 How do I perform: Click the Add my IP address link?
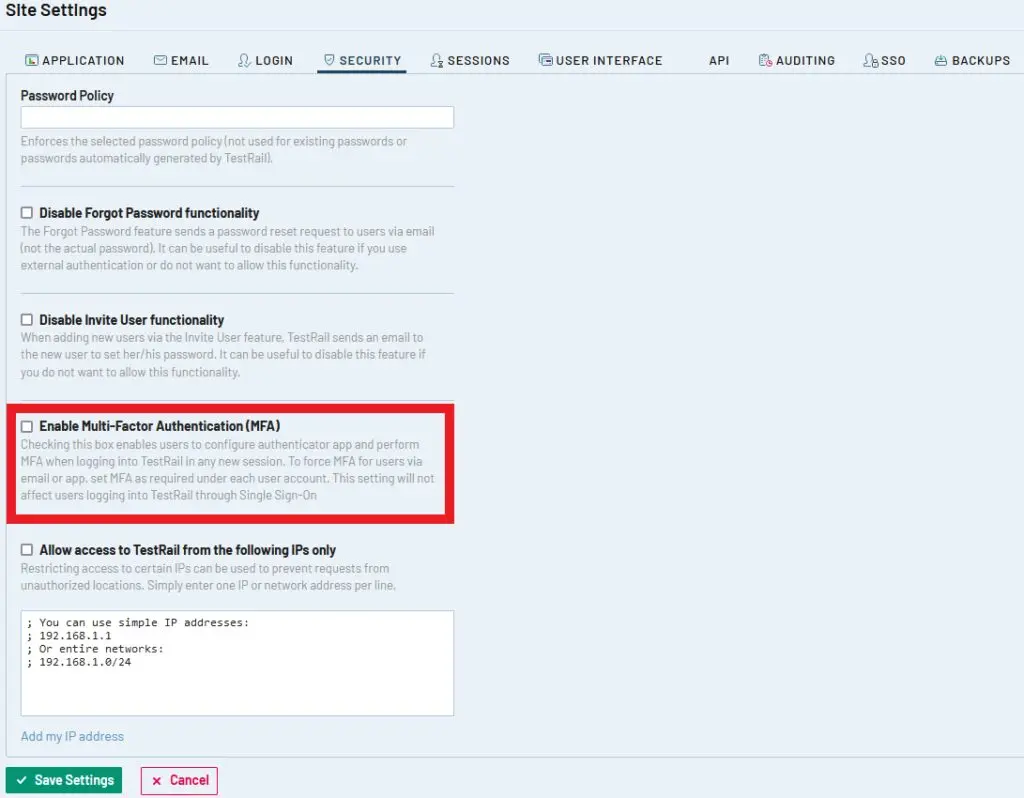coord(72,736)
